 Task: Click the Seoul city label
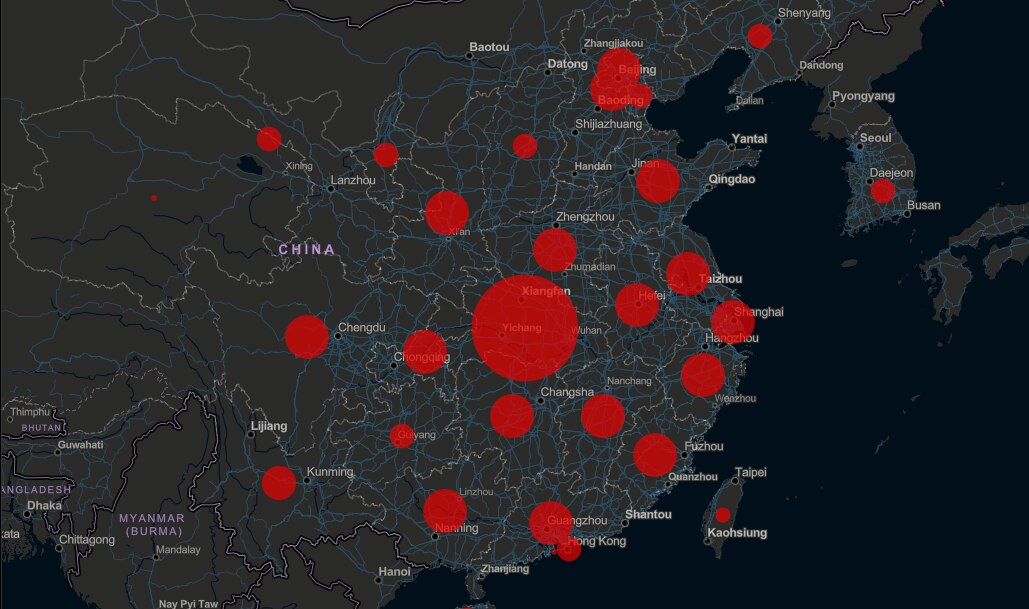pos(875,138)
